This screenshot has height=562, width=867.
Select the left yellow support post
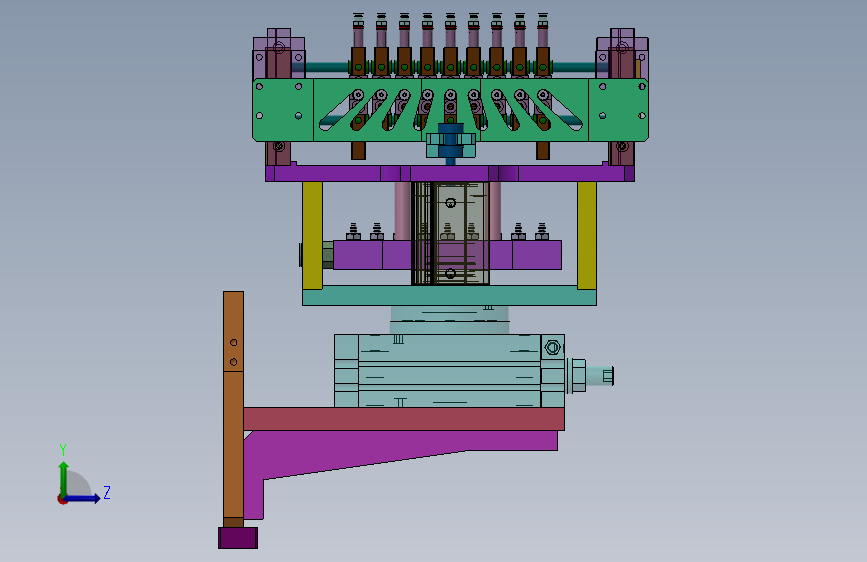pyautogui.click(x=312, y=235)
